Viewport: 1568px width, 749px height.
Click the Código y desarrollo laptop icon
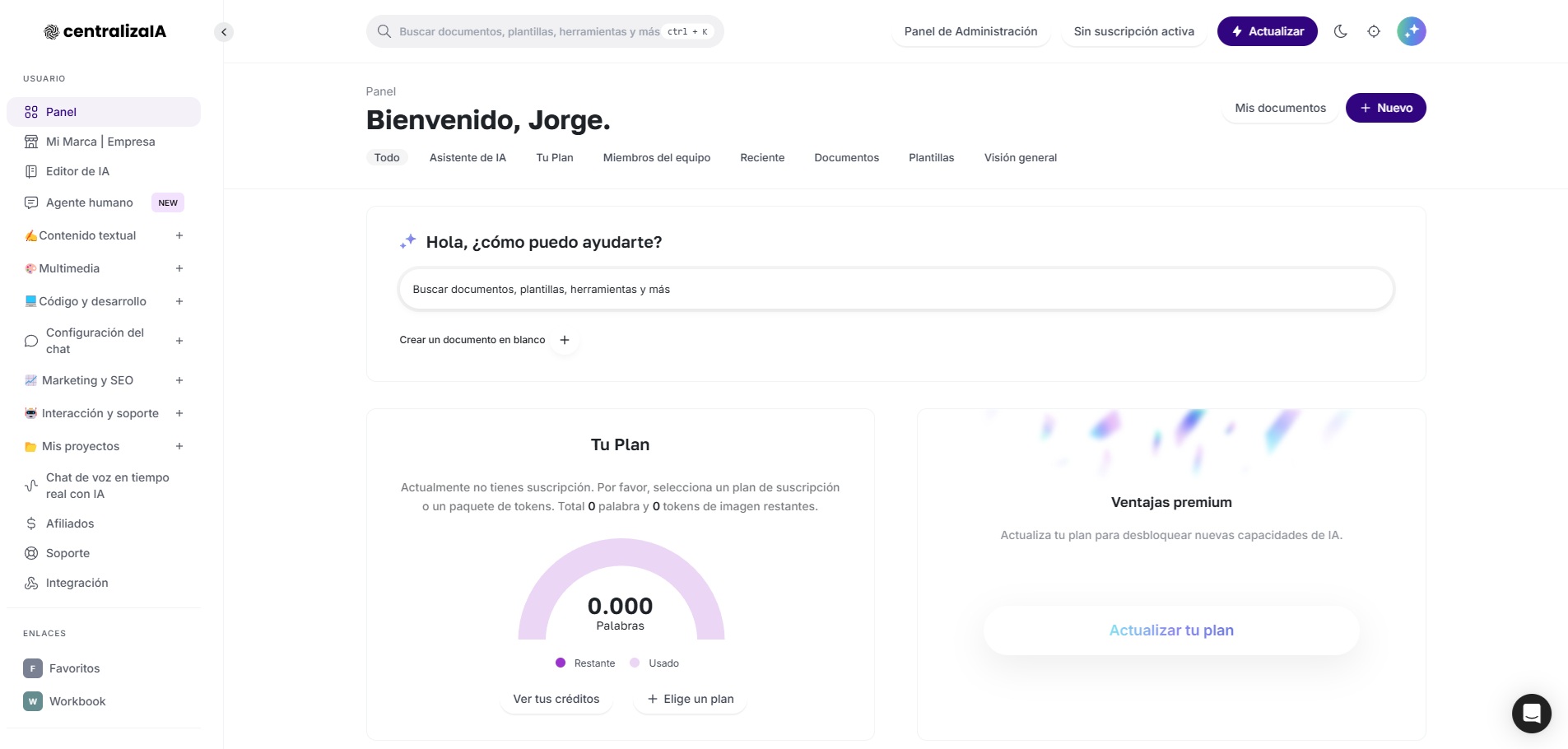point(30,301)
